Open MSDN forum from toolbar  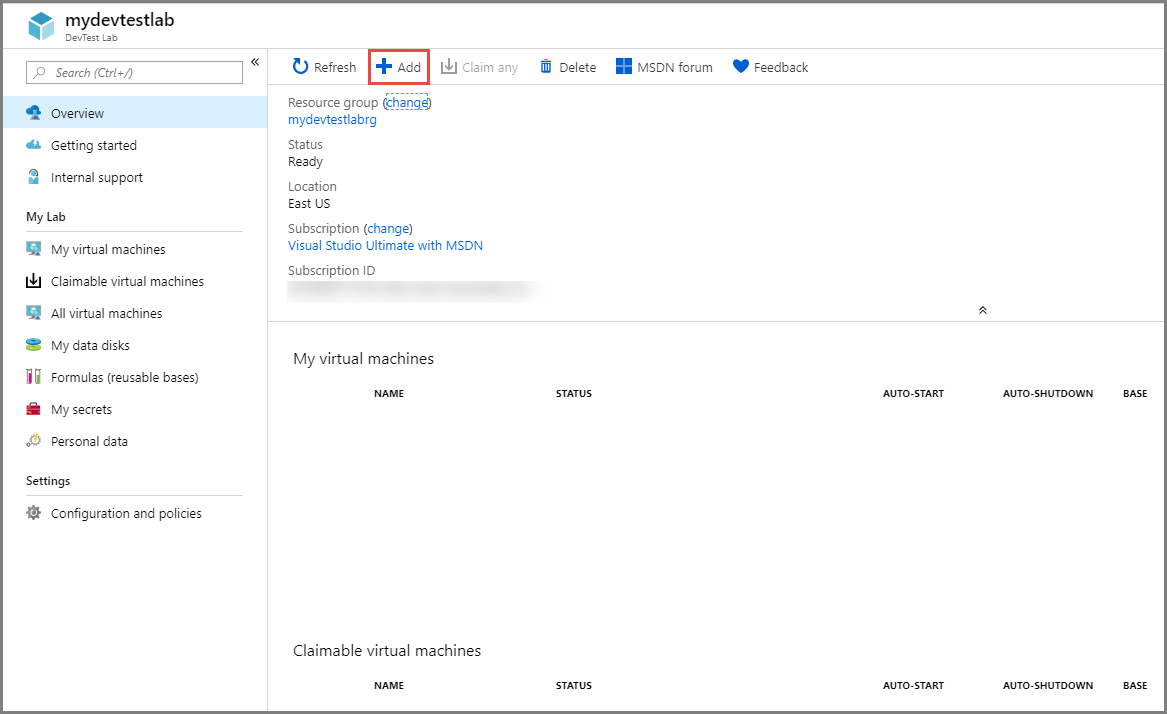(664, 67)
